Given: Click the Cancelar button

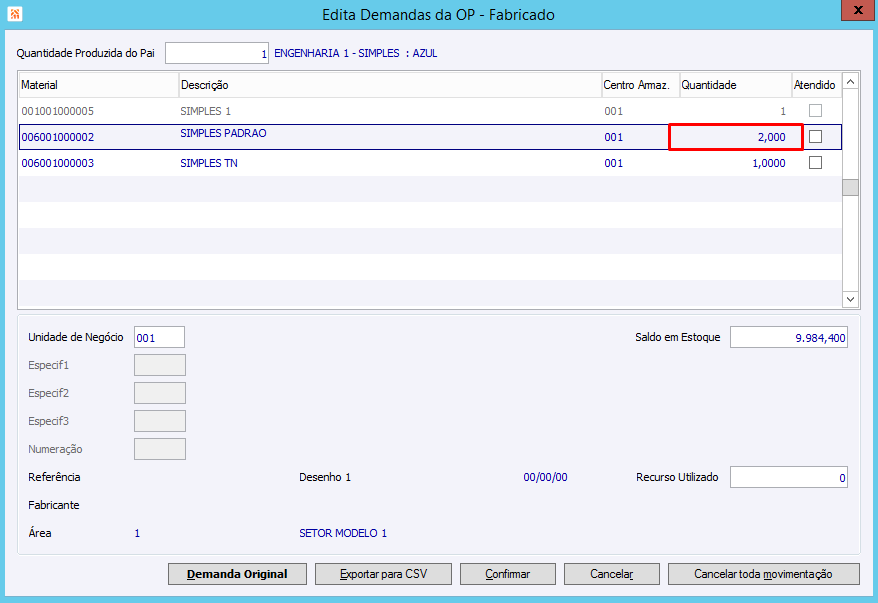Looking at the screenshot, I should [611, 574].
